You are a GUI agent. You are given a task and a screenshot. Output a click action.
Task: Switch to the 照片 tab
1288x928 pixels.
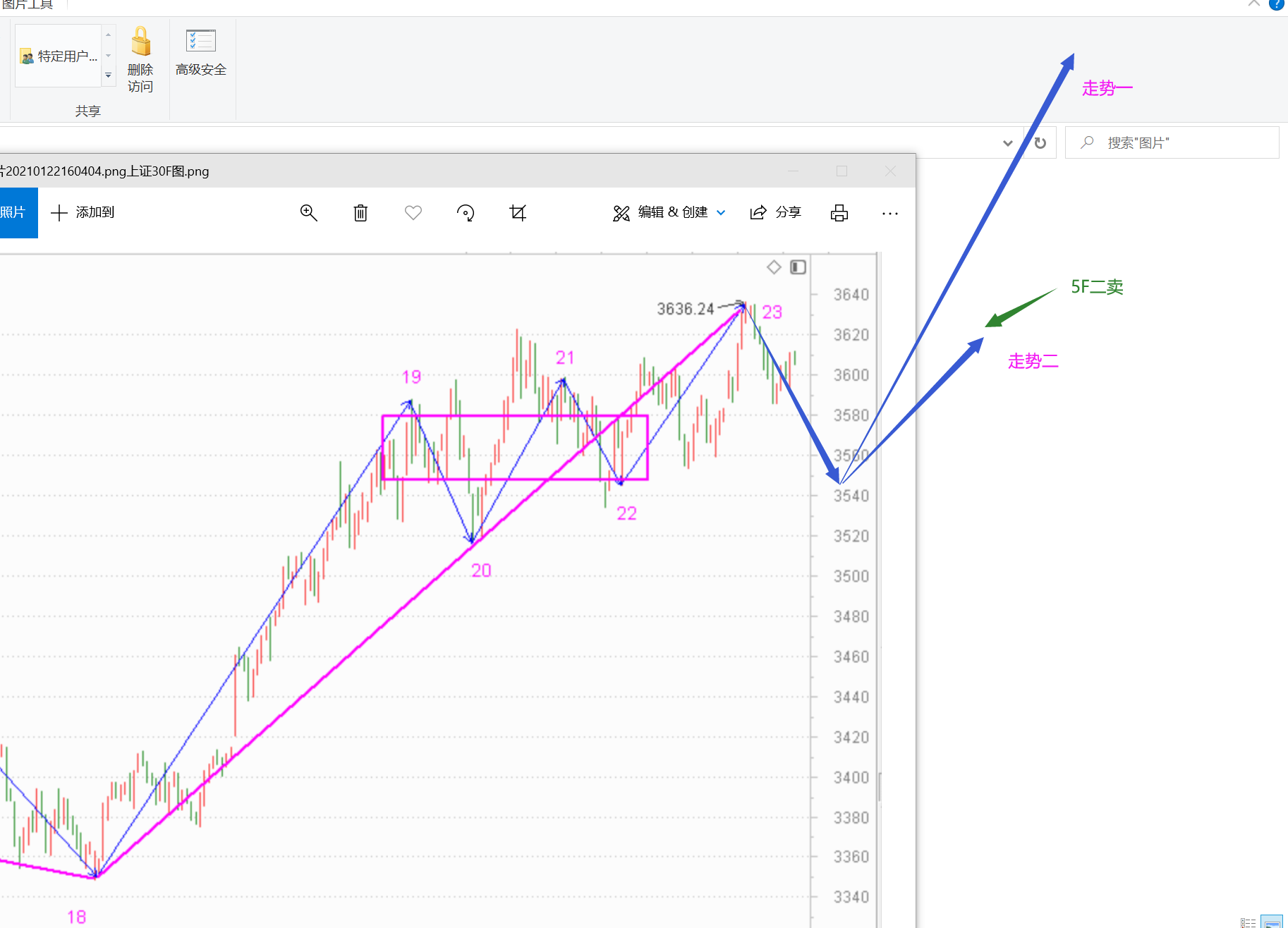point(16,213)
